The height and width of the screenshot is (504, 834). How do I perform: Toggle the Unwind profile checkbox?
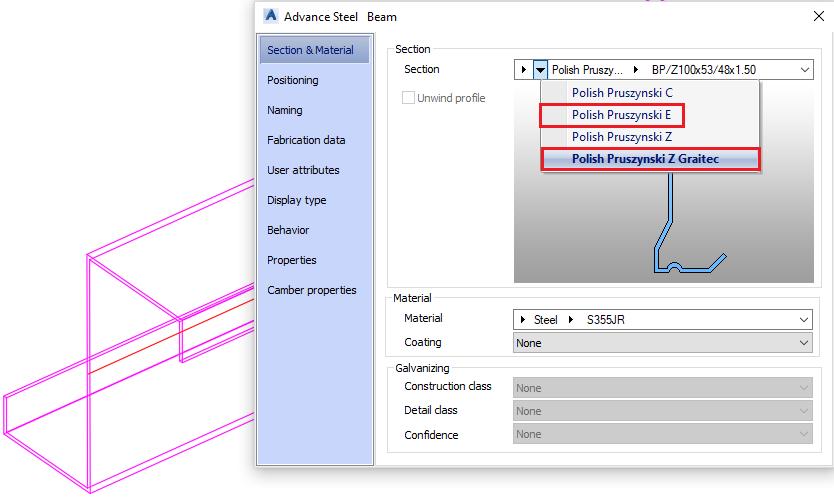coord(408,98)
